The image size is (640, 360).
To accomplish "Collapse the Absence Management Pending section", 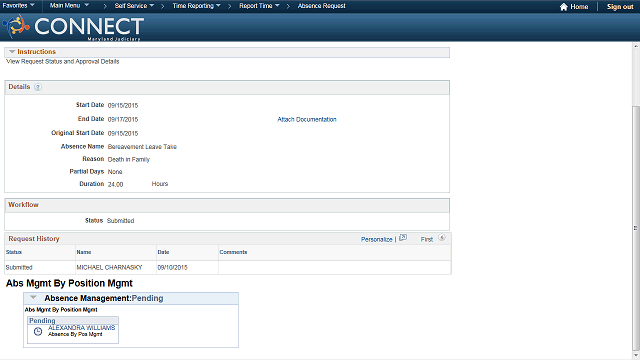I will point(33,298).
